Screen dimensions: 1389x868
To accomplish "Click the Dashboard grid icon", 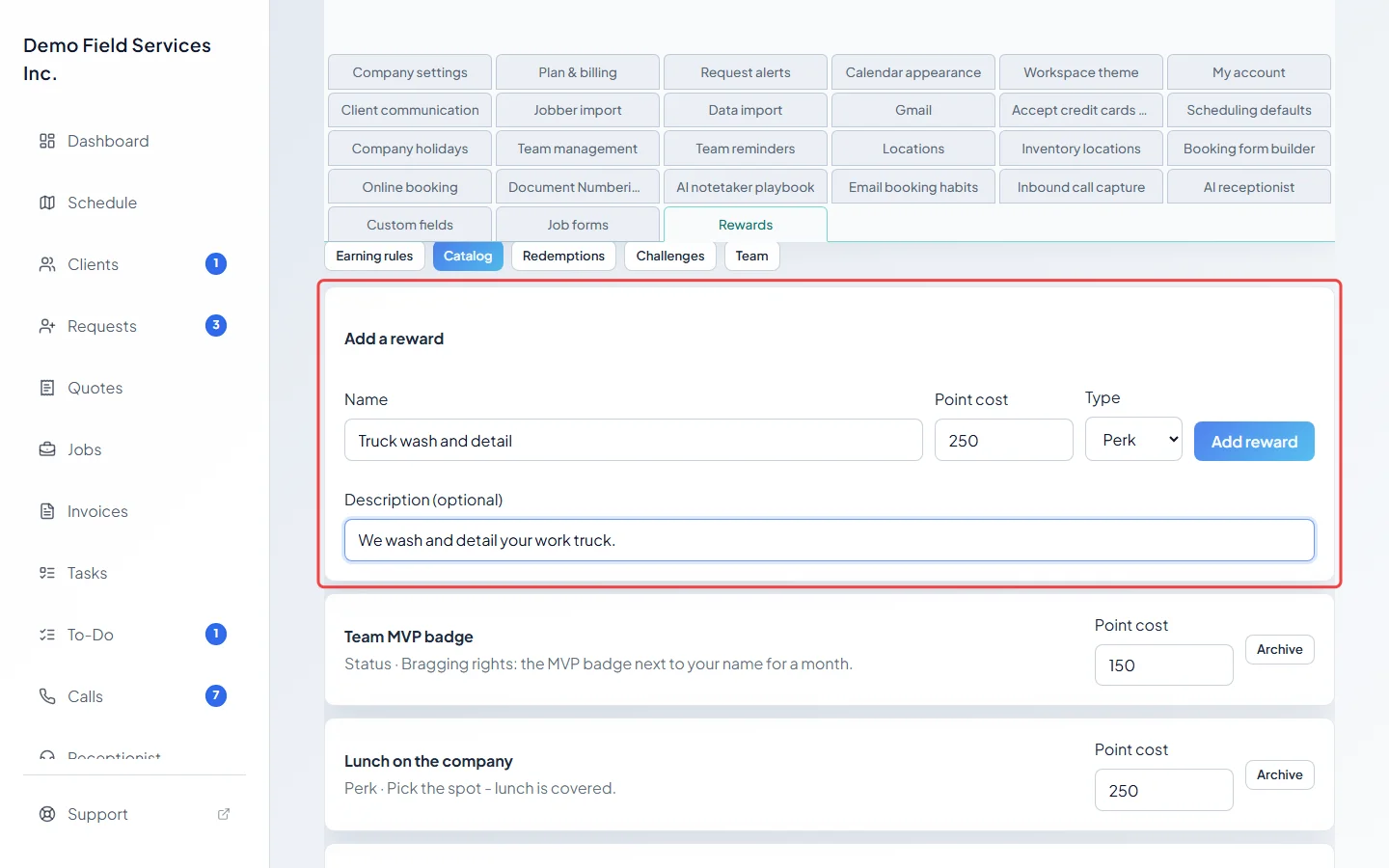I will [47, 141].
